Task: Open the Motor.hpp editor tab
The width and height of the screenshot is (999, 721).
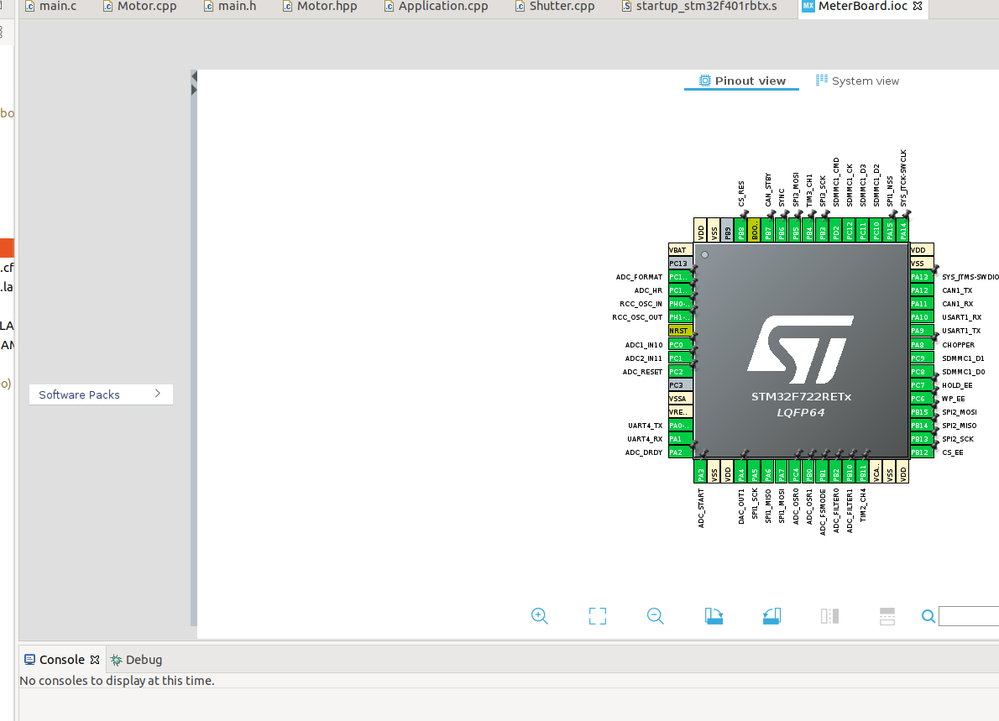Action: (x=320, y=6)
